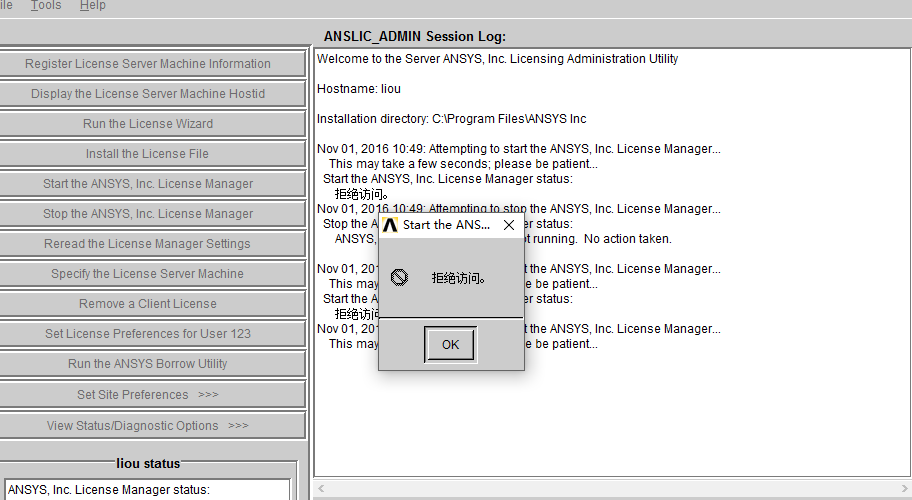Click the ANSLIC_ADMIN Session Log heading
Viewport: 912px width, 500px height.
415,36
